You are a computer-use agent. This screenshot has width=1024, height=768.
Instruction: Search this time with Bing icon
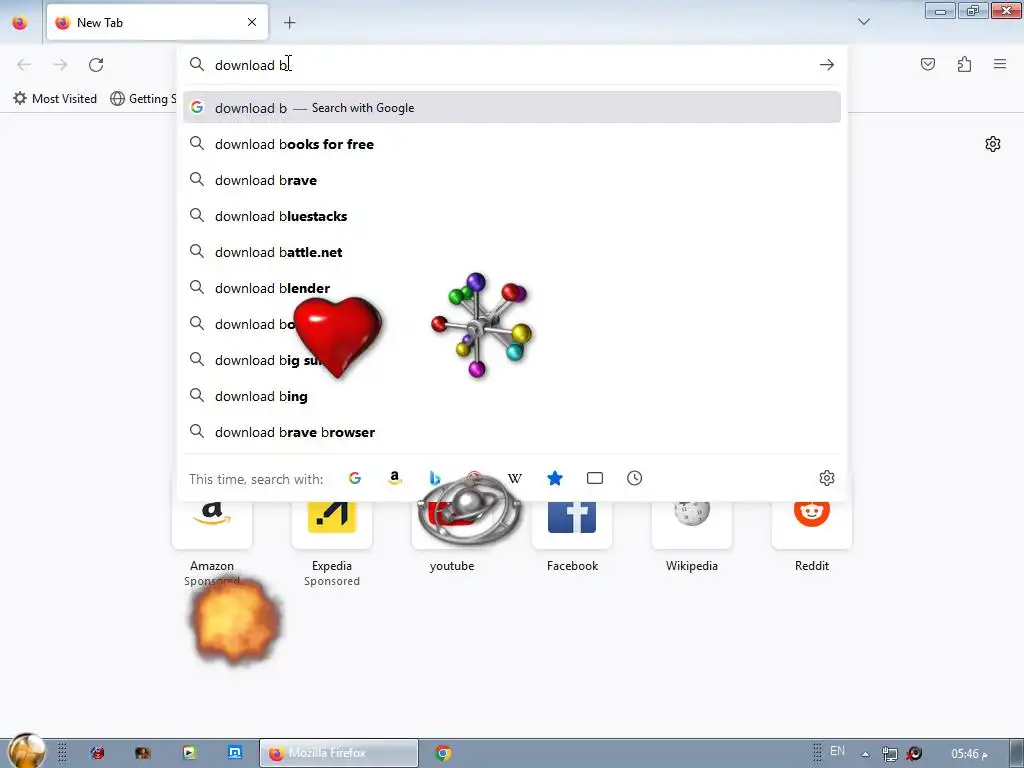pos(434,478)
